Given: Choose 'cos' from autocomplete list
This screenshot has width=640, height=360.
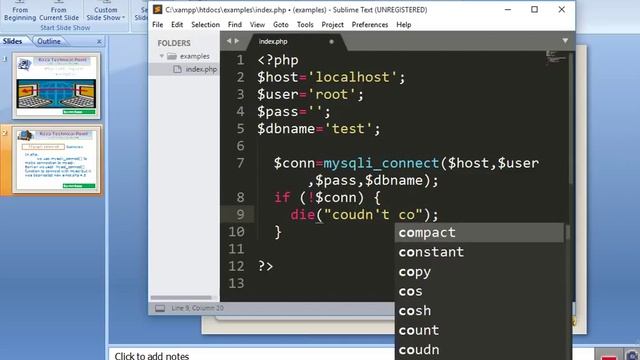Looking at the screenshot, I should (x=479, y=291).
